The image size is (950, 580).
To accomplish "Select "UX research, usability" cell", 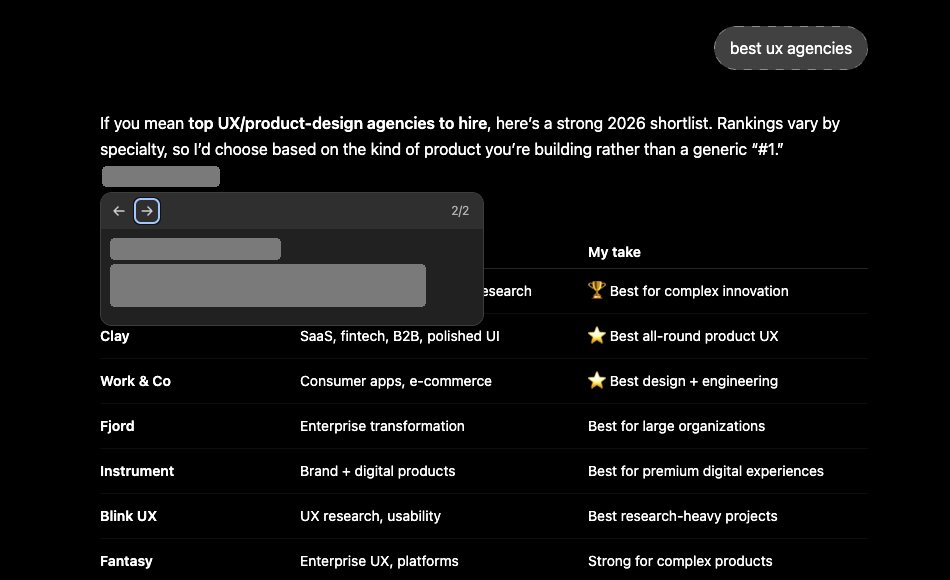I will pos(370,516).
